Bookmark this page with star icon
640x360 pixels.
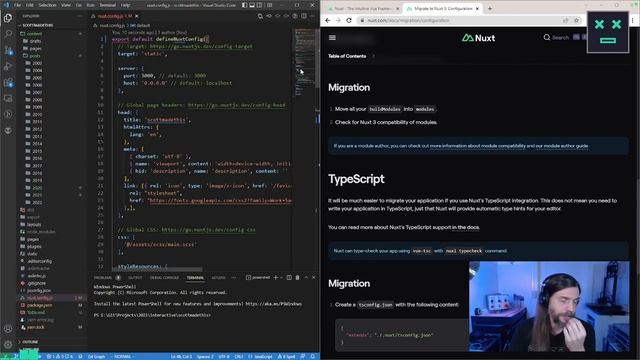point(576,20)
